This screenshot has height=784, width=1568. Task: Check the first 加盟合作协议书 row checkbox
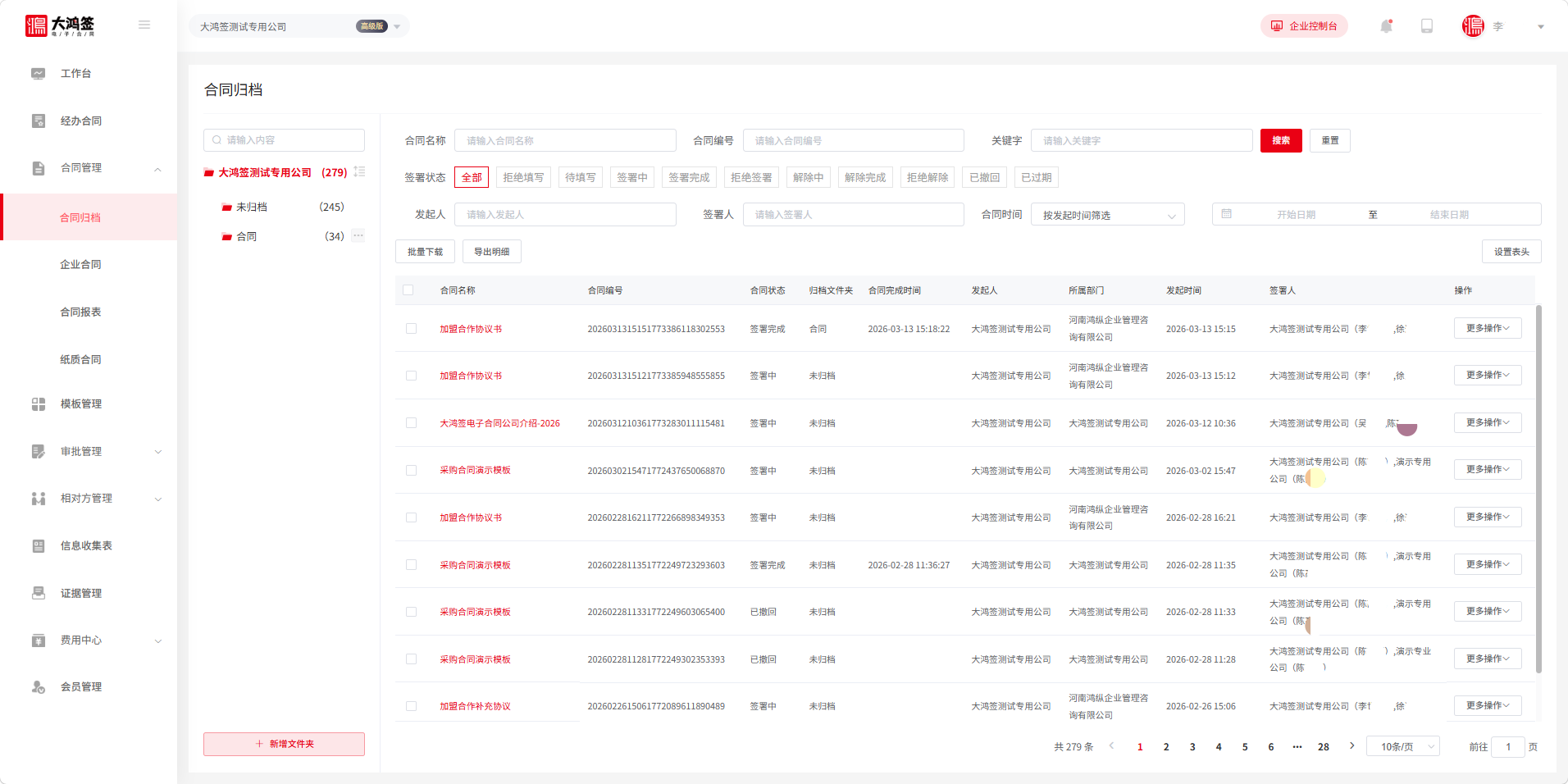click(412, 329)
